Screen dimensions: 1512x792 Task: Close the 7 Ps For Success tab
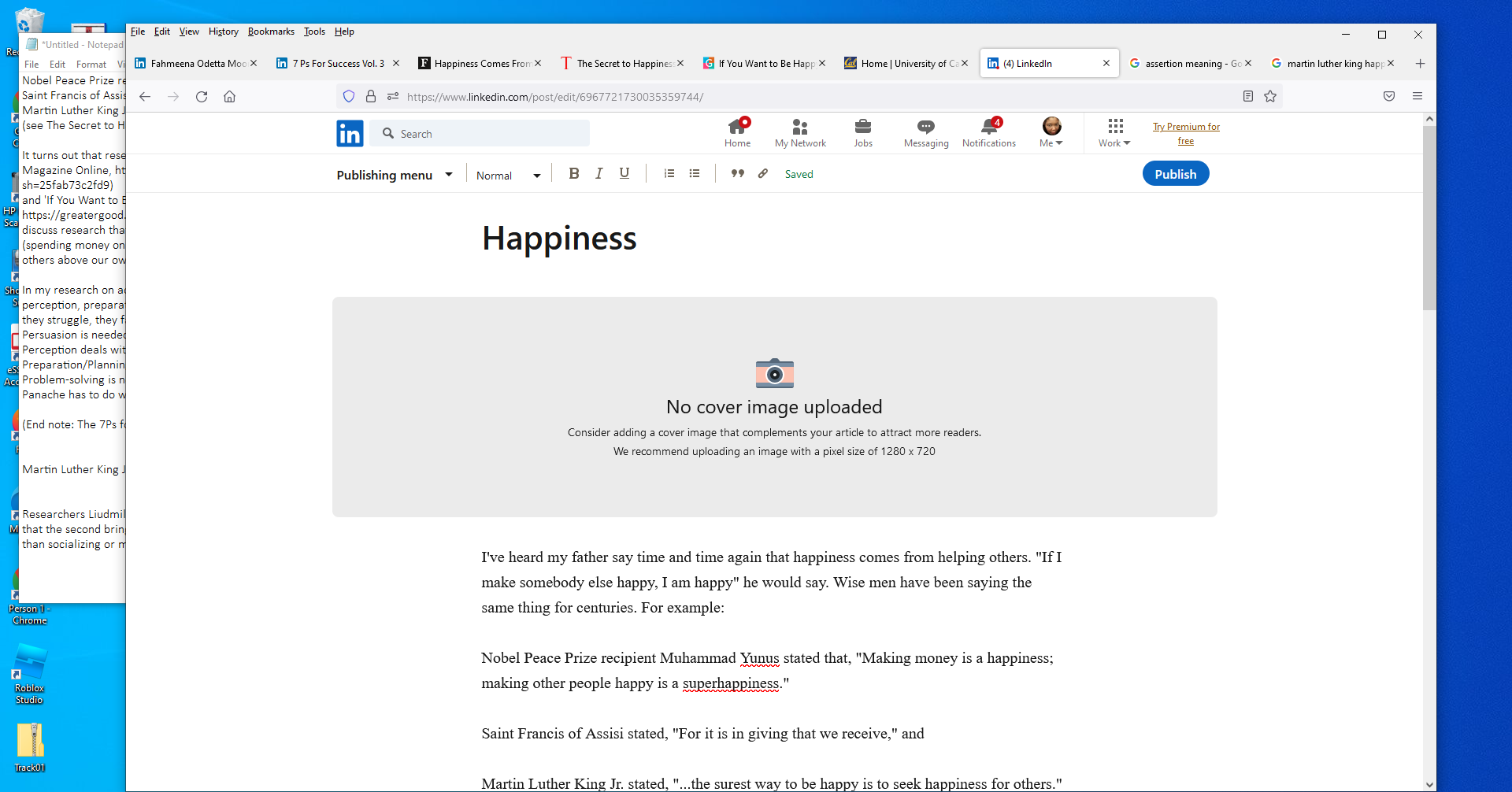396,64
